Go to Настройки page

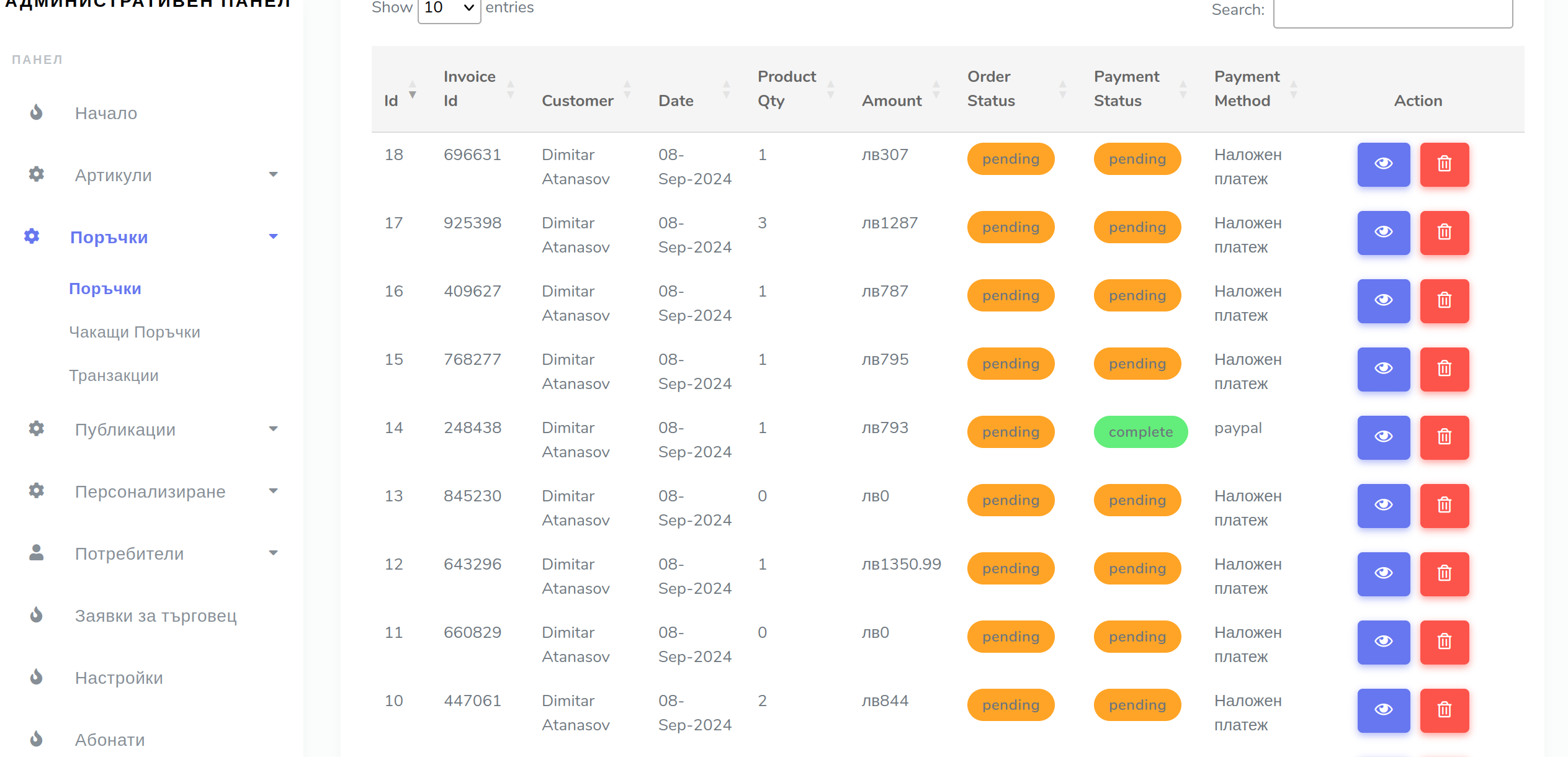119,678
